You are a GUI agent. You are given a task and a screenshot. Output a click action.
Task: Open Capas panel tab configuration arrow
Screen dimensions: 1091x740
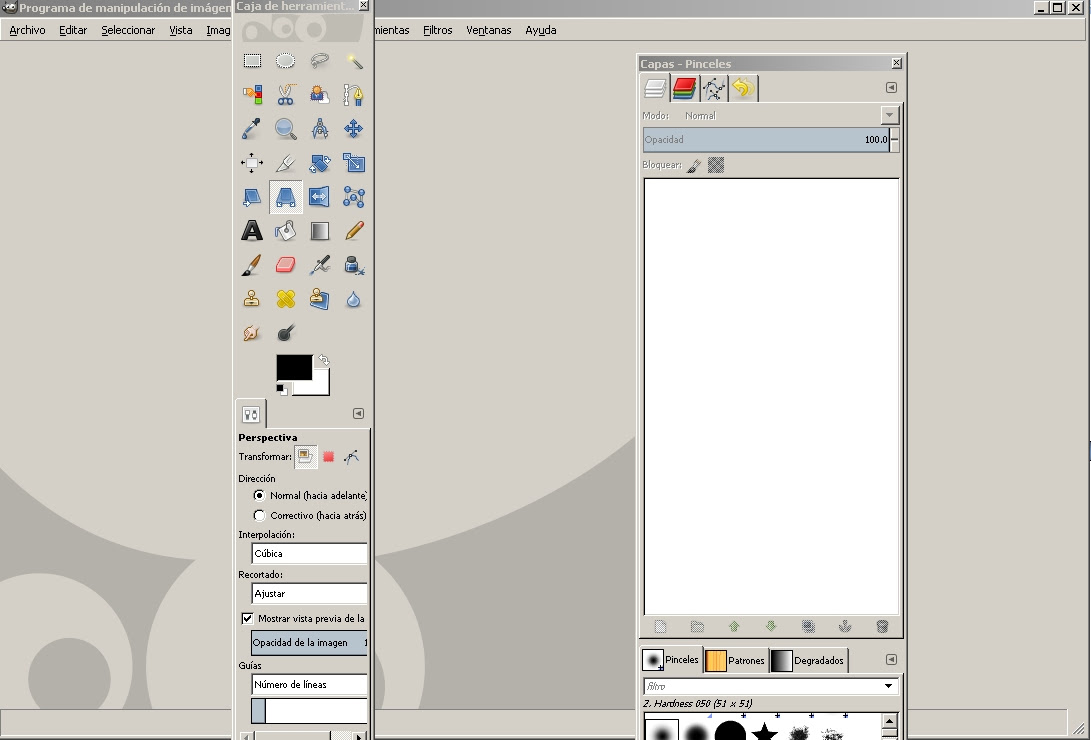coord(891,88)
